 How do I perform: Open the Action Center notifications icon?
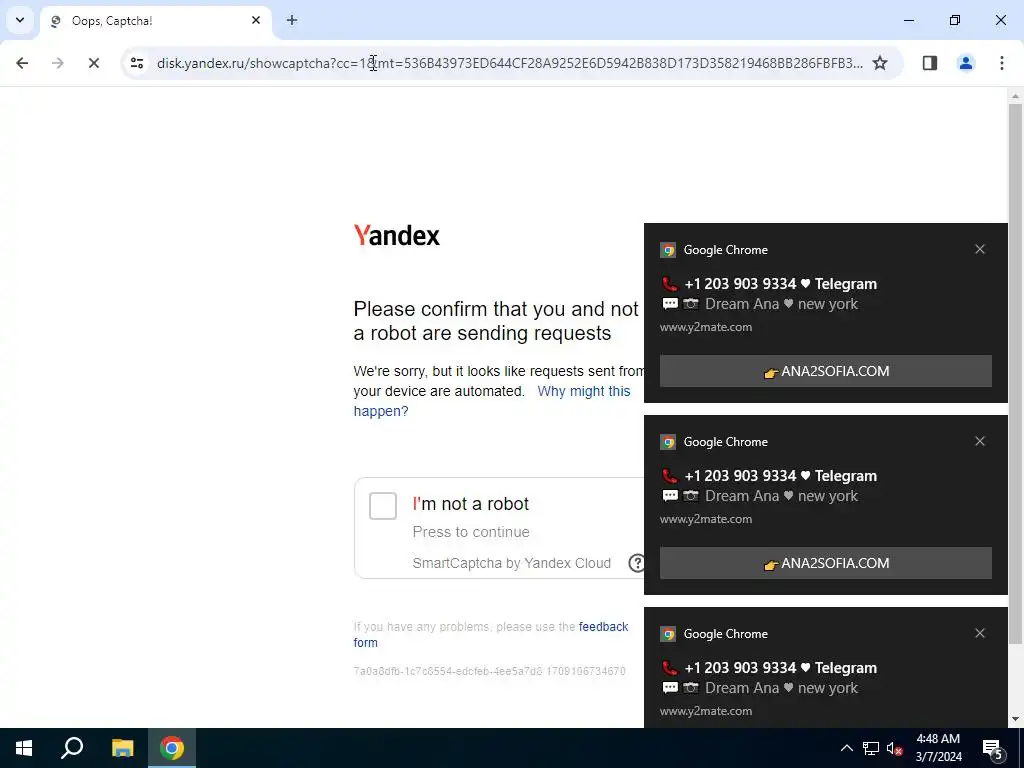(x=993, y=749)
